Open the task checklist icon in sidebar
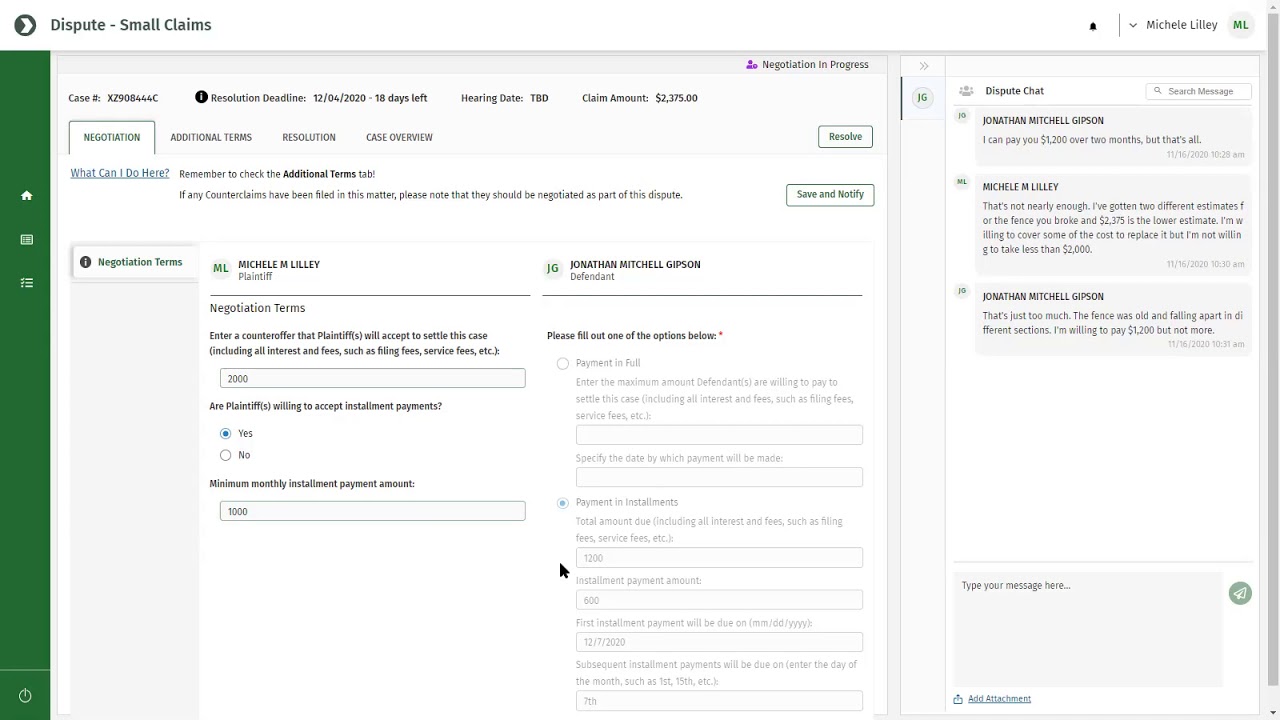Screen dimensions: 1280x720 click(x=26, y=283)
